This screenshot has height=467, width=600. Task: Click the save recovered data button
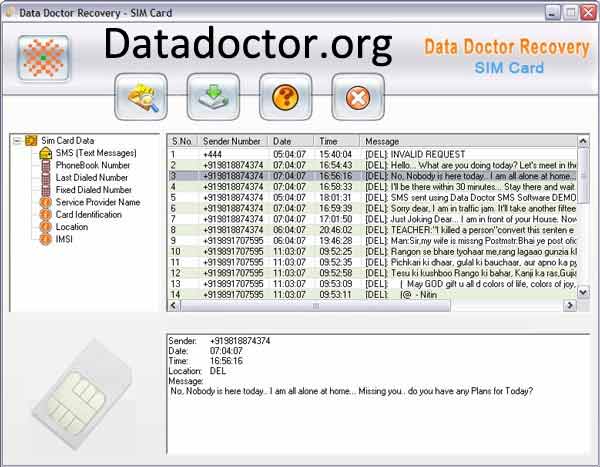tap(213, 97)
